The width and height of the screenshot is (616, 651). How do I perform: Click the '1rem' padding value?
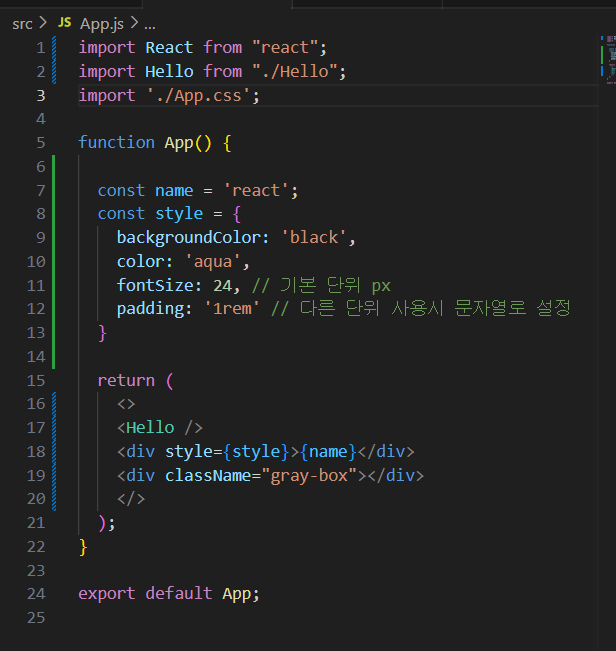click(x=232, y=309)
